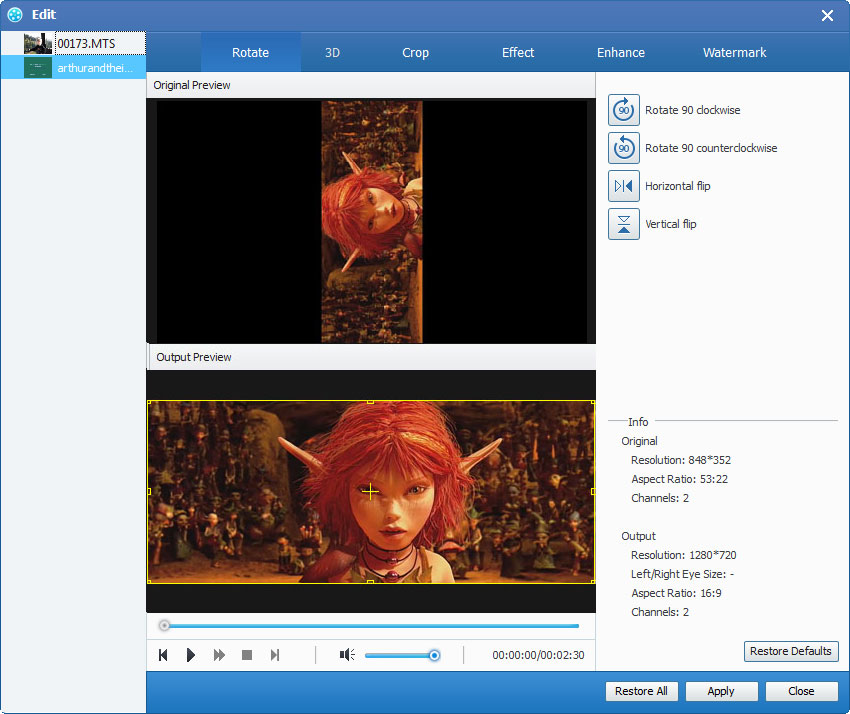Click the playback progress slider handle
This screenshot has width=850, height=714.
[164, 626]
